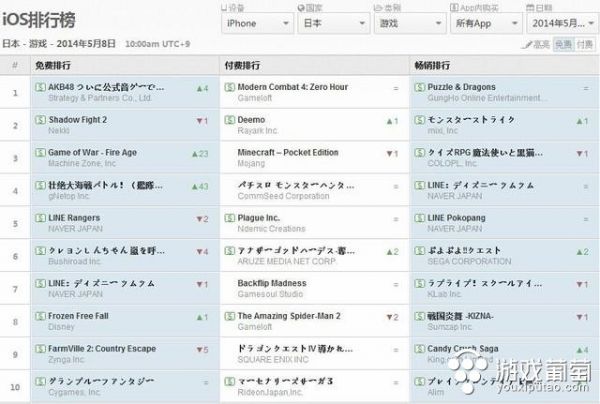The height and width of the screenshot is (404, 600).
Task: Open Modern Combat 4: Zero Hour
Action: [293, 87]
